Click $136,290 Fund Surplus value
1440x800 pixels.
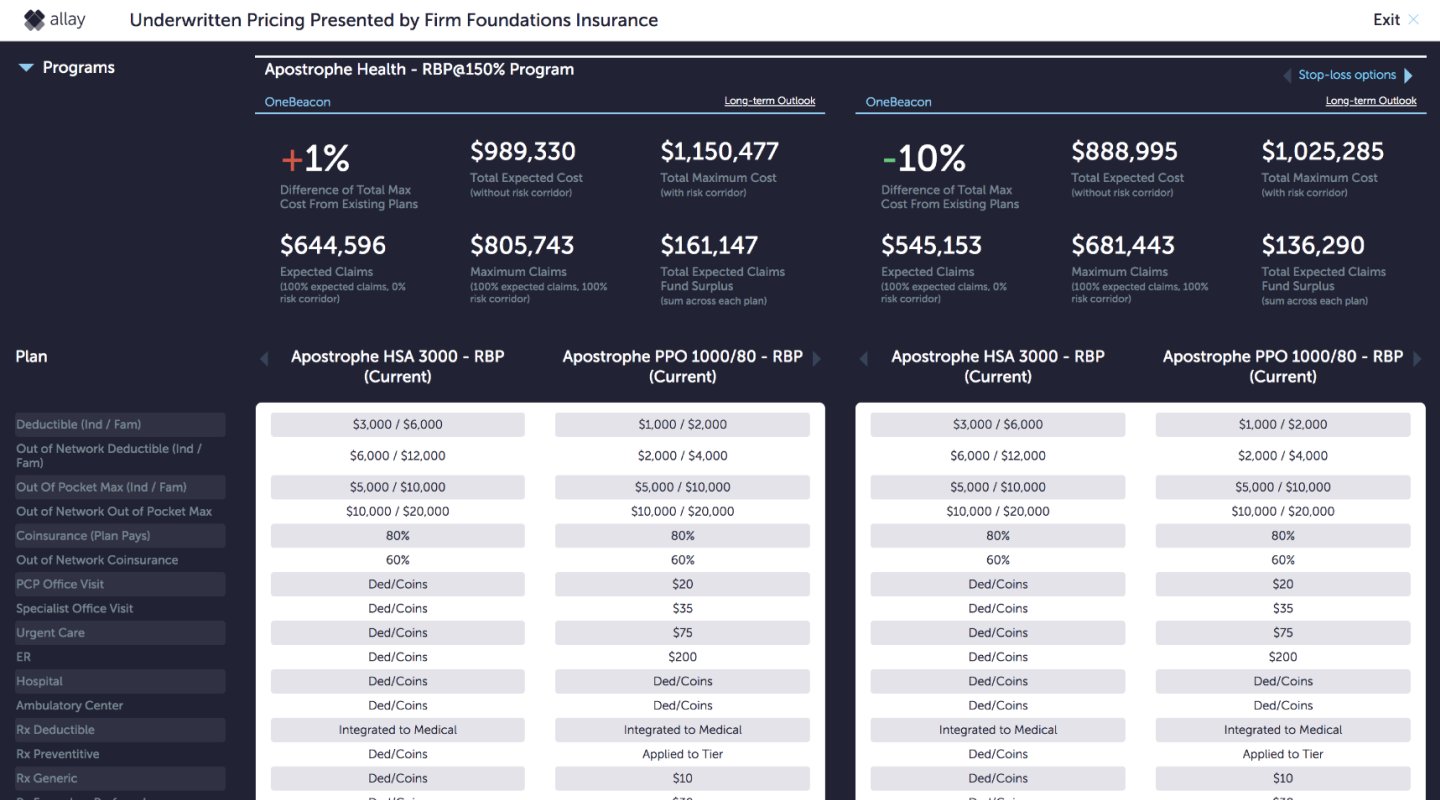coord(1312,245)
